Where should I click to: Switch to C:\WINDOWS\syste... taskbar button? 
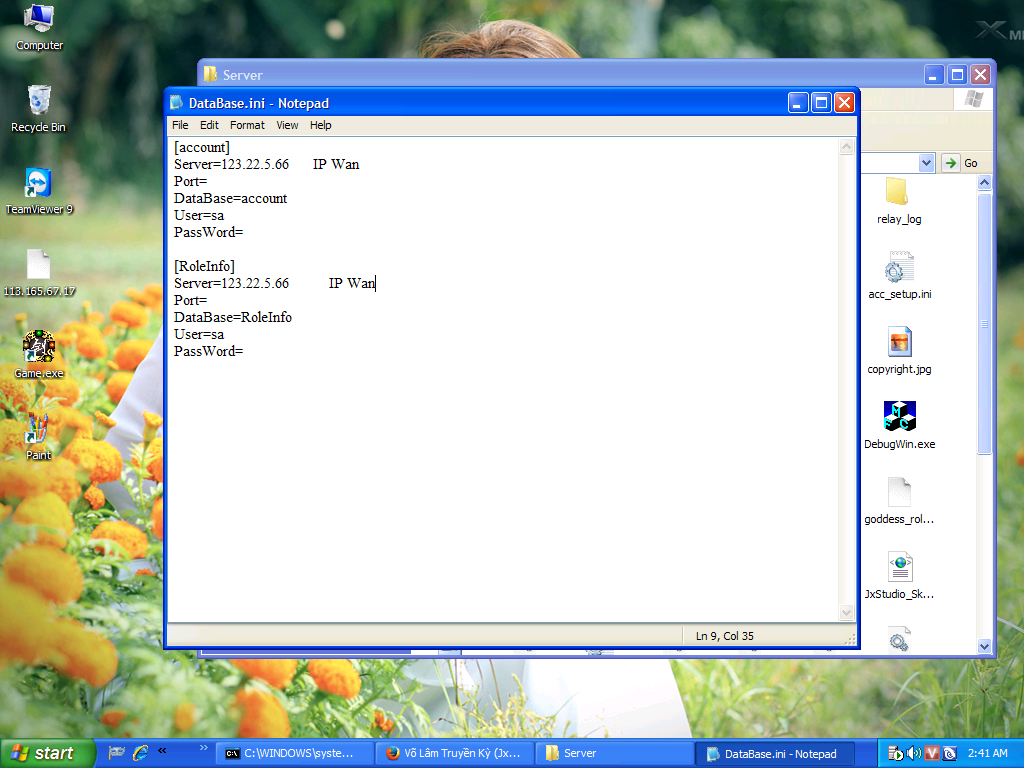tap(295, 753)
